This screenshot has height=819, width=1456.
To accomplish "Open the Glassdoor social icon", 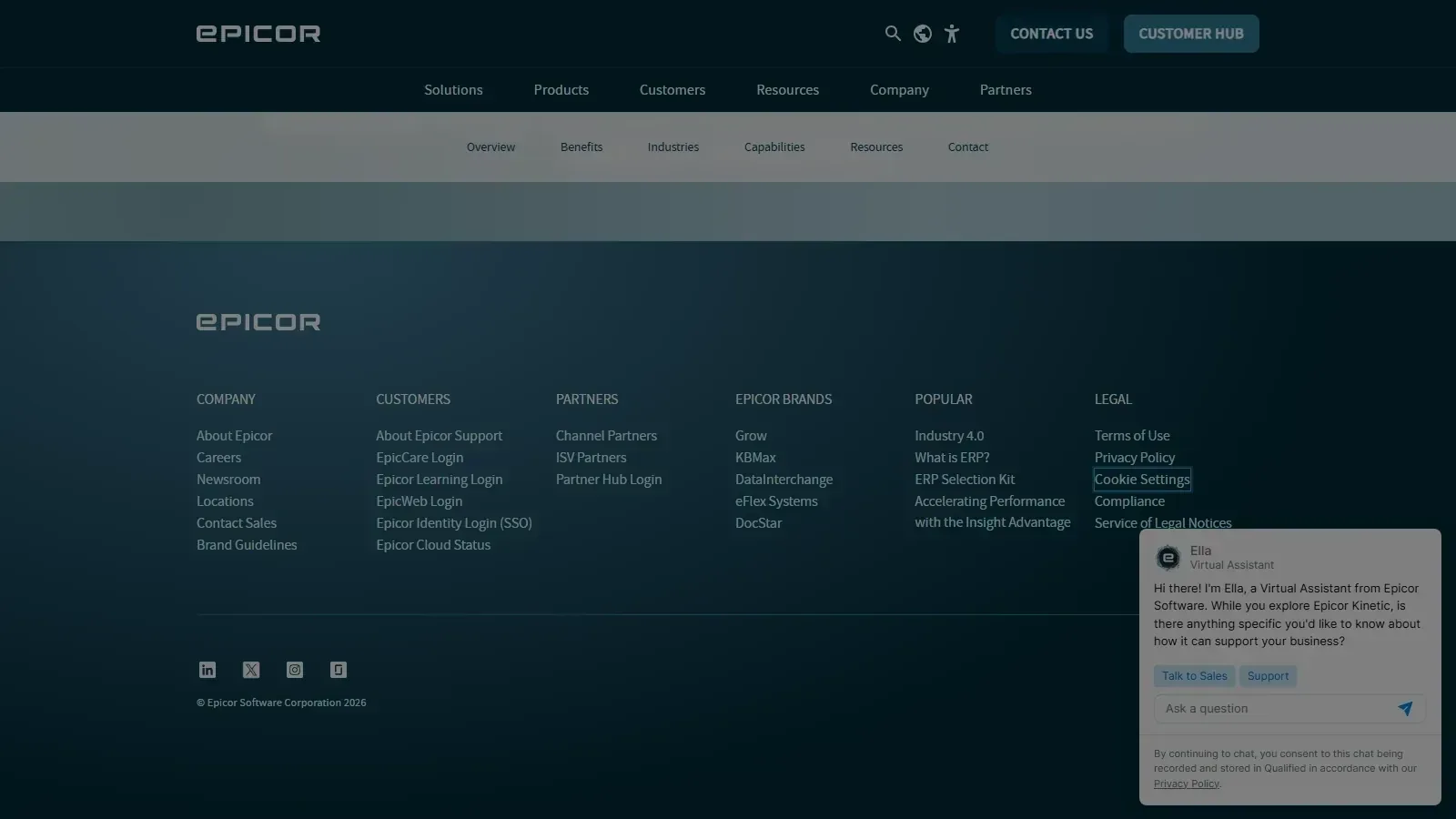I will (339, 670).
